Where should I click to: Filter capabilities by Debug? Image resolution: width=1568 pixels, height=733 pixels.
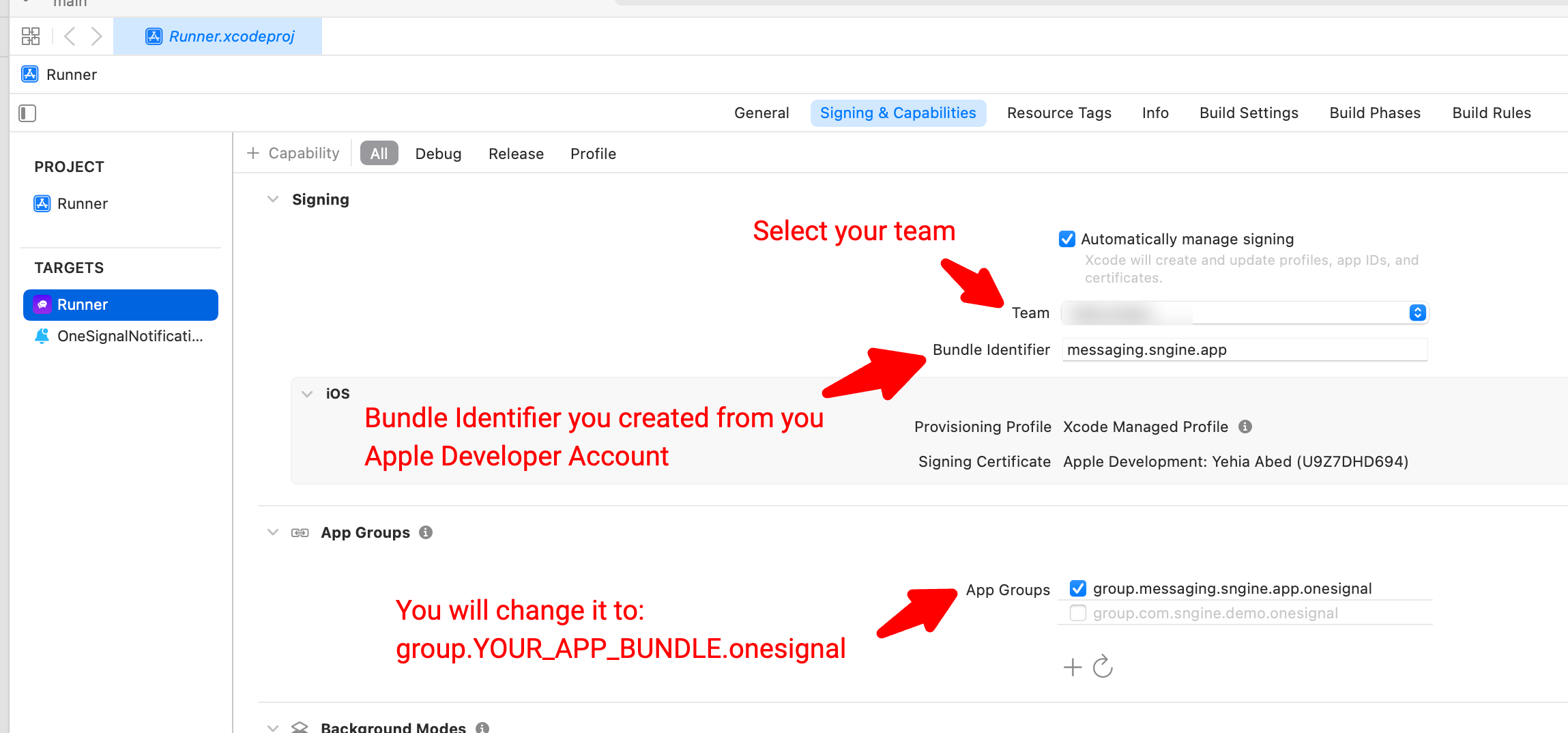pos(438,154)
